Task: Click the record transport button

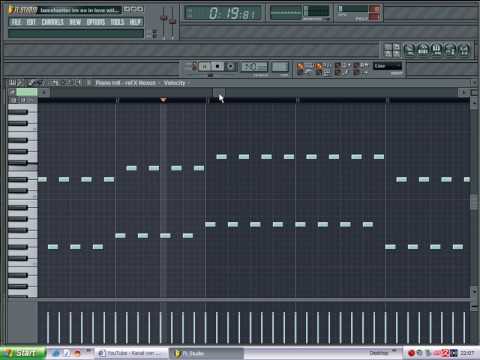Action: tap(230, 67)
